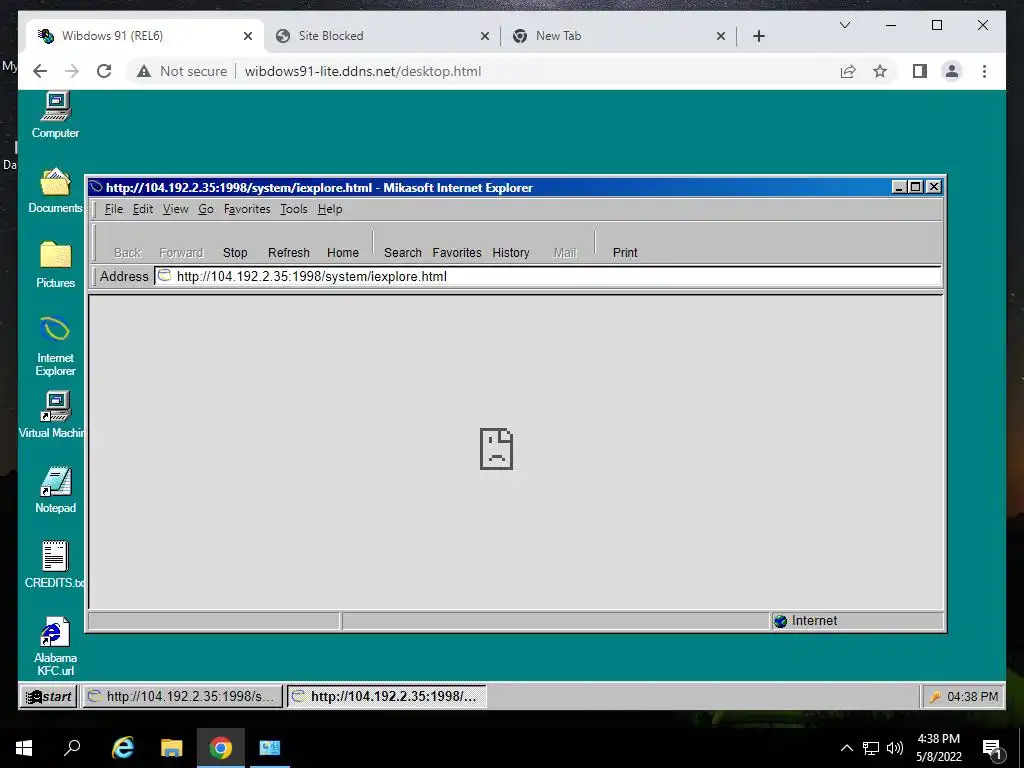This screenshot has width=1024, height=768.
Task: Click the Forward toolbar button
Action: click(x=182, y=253)
